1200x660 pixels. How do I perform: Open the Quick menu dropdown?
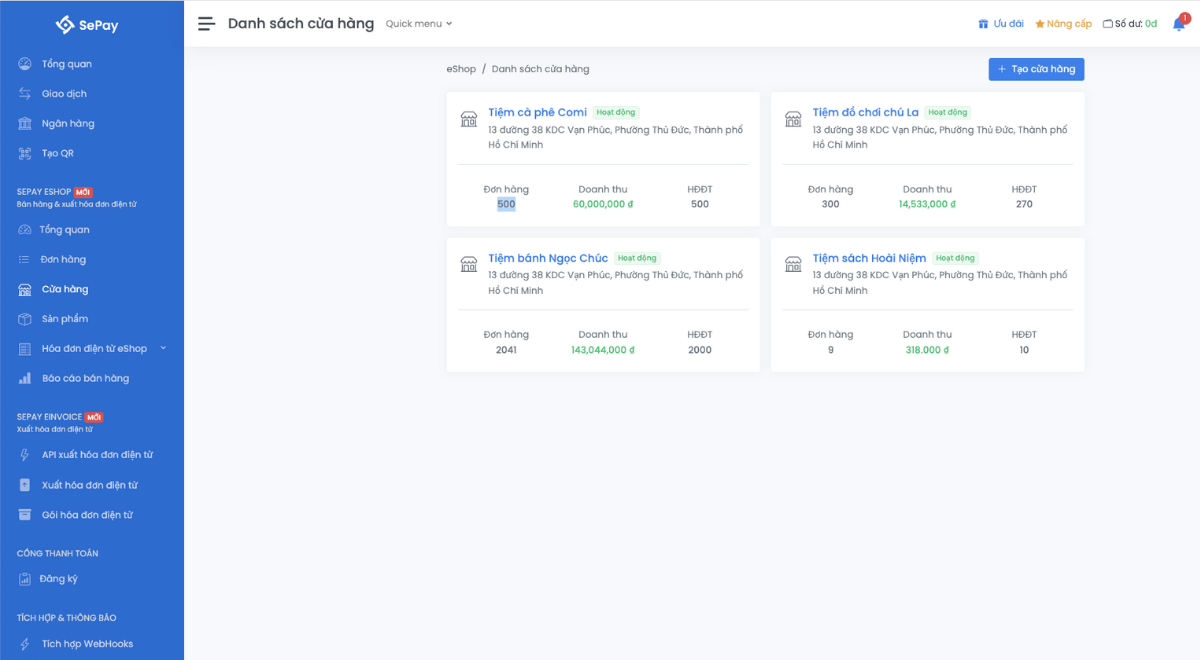click(419, 24)
